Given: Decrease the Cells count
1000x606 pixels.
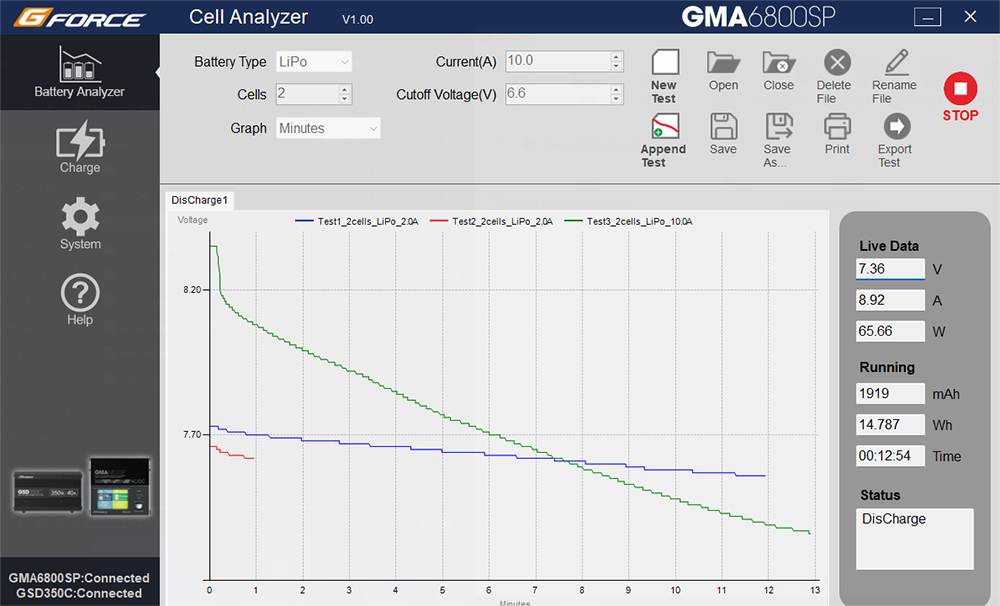Looking at the screenshot, I should pyautogui.click(x=345, y=99).
